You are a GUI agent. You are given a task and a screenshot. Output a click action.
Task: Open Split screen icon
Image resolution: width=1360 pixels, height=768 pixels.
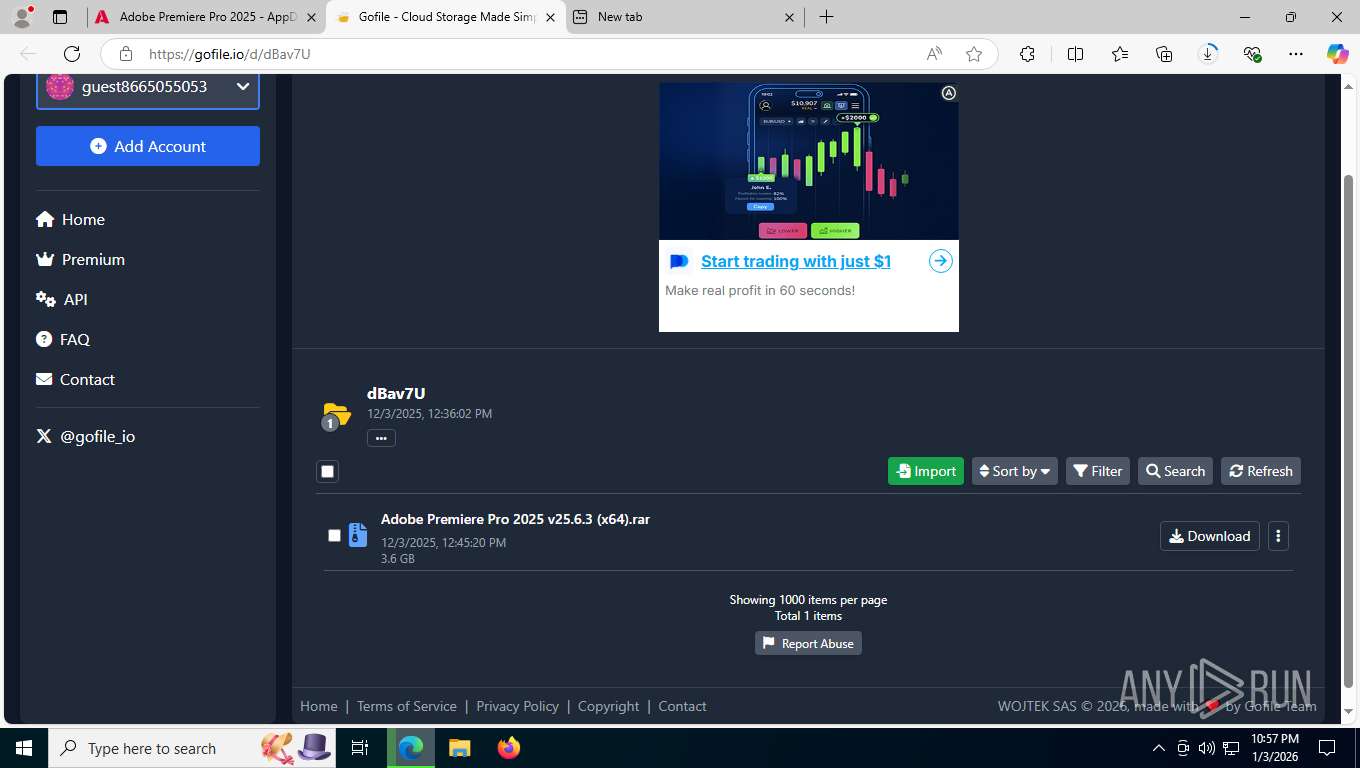(1075, 54)
